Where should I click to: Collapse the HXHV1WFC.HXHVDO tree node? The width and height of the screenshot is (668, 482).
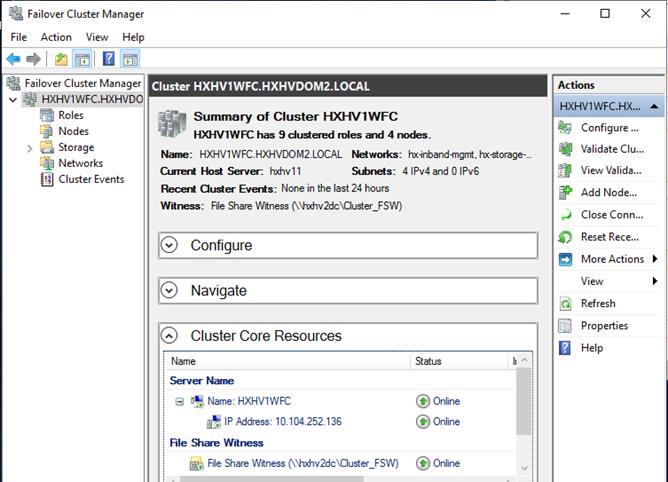[x=13, y=100]
